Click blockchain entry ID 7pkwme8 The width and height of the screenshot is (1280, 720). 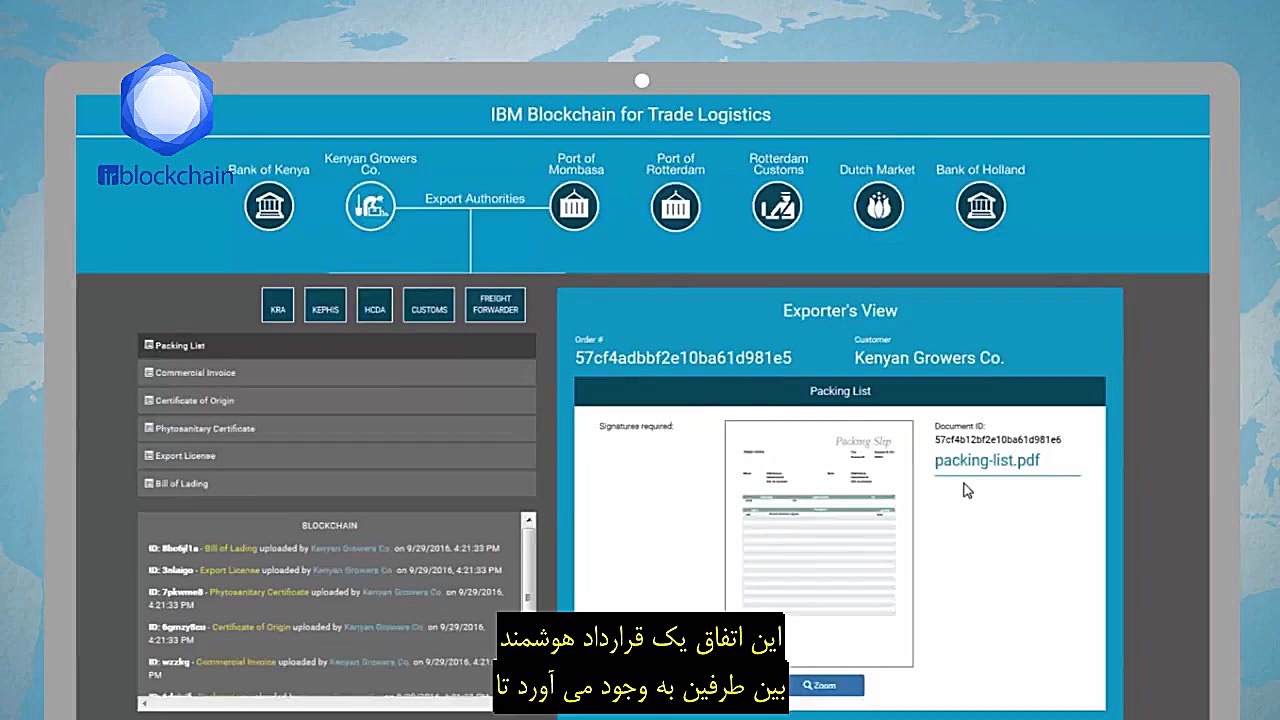tap(176, 592)
